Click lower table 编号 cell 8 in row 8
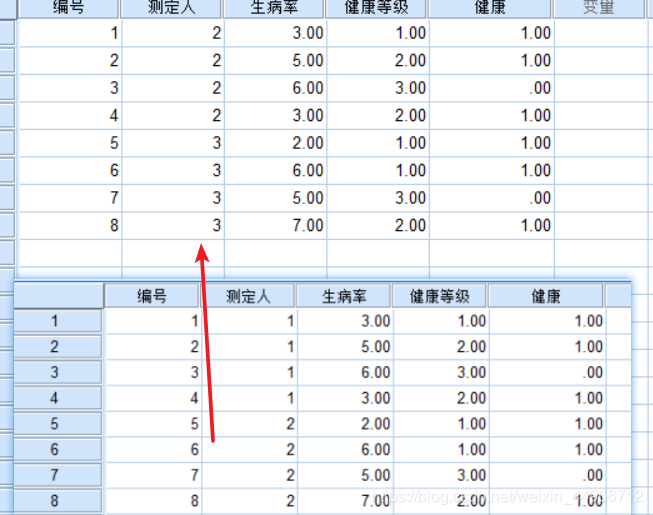The width and height of the screenshot is (653, 515). pyautogui.click(x=153, y=501)
